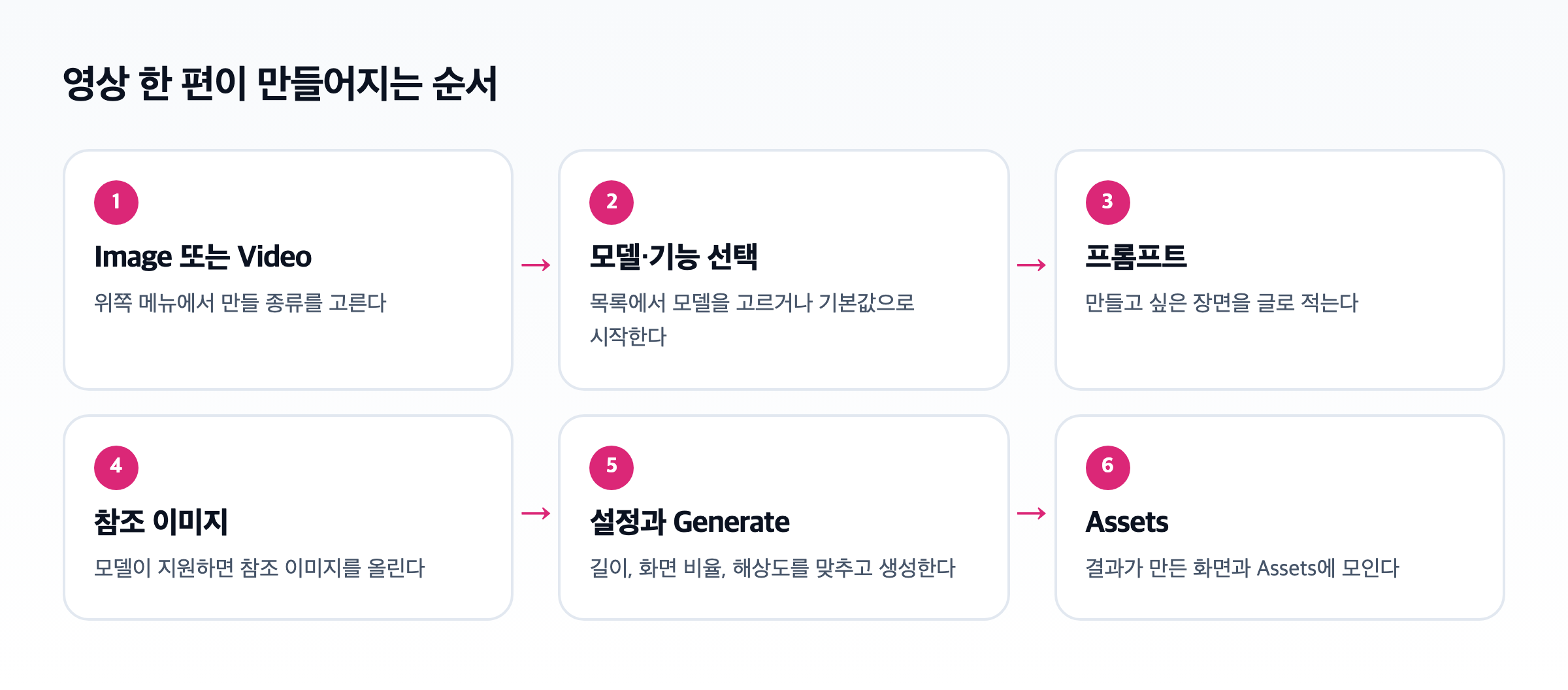Click the pink number 5 circle
The height and width of the screenshot is (690, 1568).
tap(612, 468)
